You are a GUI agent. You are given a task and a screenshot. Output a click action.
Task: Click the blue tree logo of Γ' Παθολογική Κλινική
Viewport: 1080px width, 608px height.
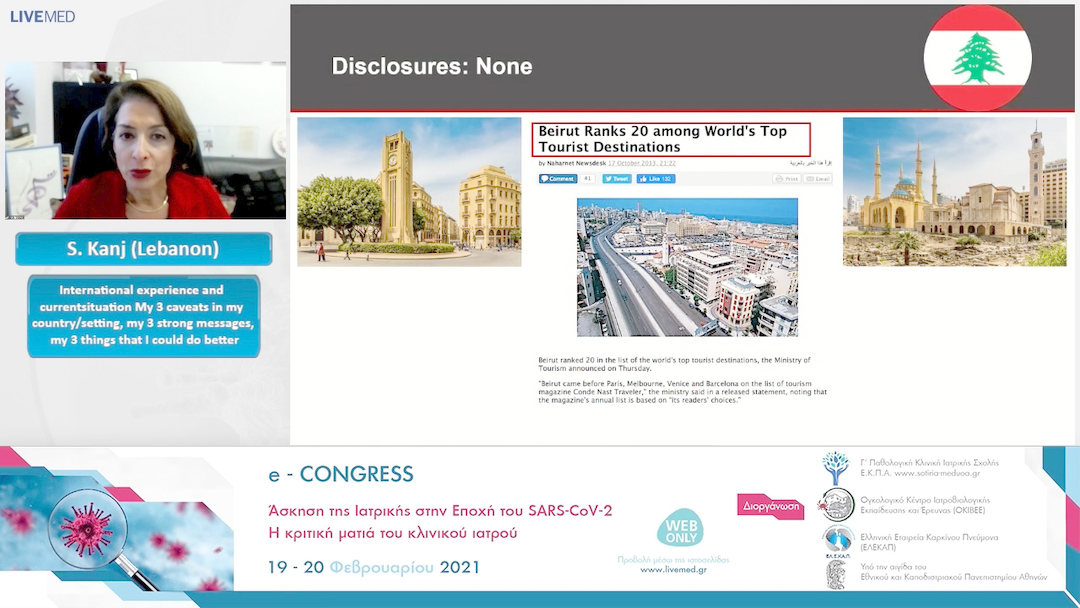[x=836, y=468]
